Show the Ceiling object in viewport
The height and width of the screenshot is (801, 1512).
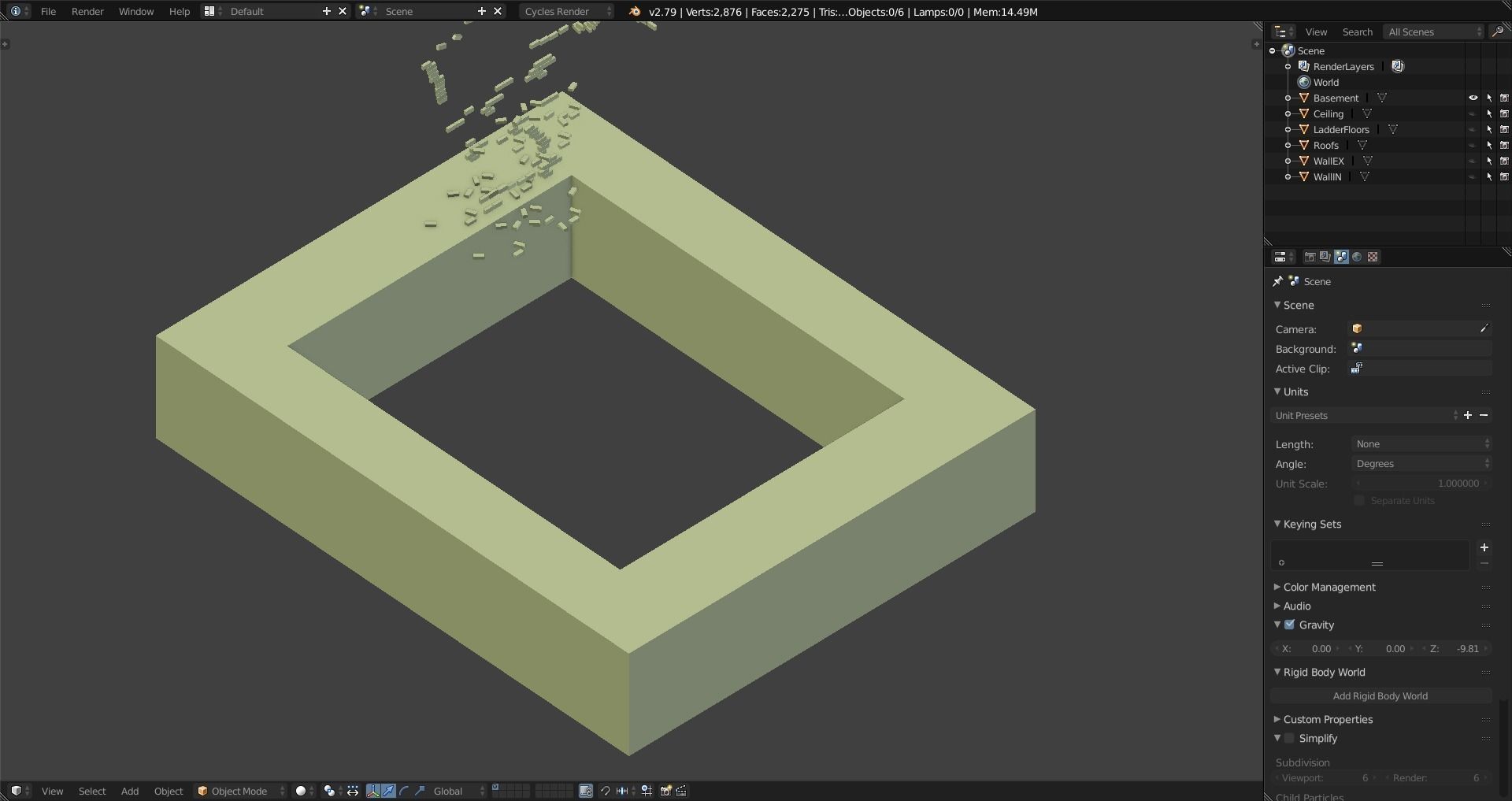coord(1473,113)
